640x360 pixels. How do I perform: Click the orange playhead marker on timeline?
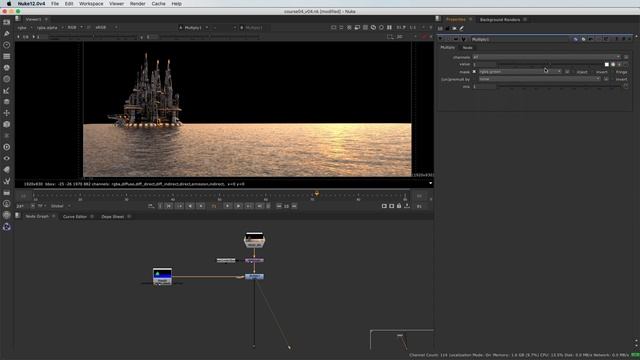click(x=316, y=193)
